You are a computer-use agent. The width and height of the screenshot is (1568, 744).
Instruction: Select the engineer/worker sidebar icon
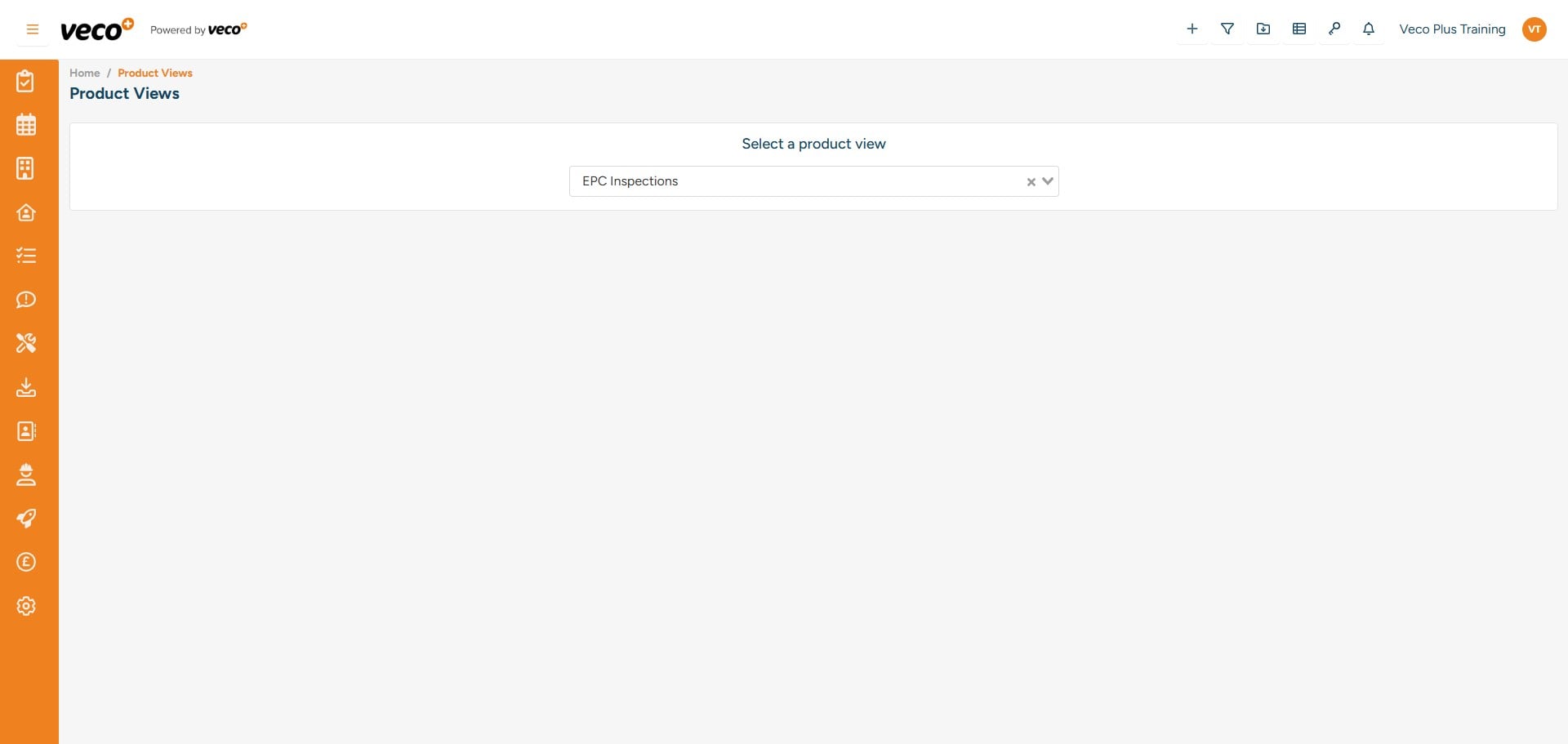point(25,474)
